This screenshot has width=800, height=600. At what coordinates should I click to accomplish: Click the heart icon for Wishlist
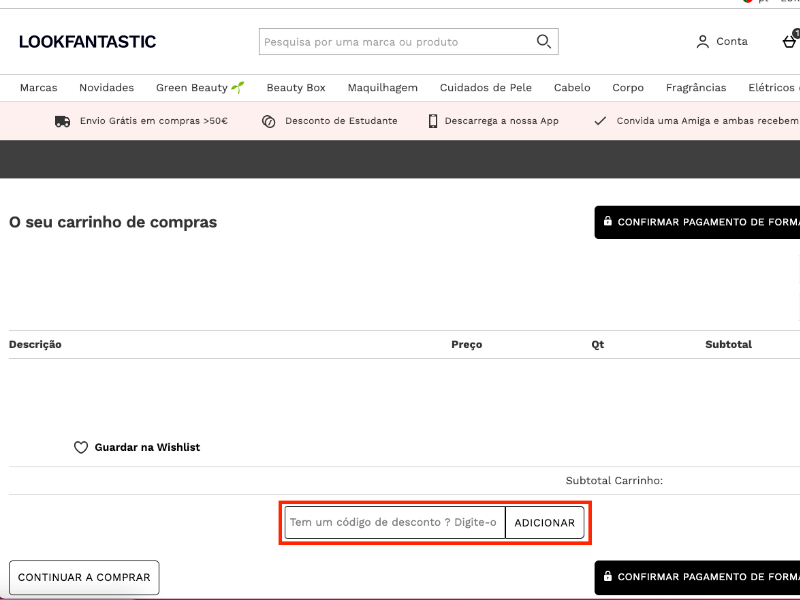[81, 447]
